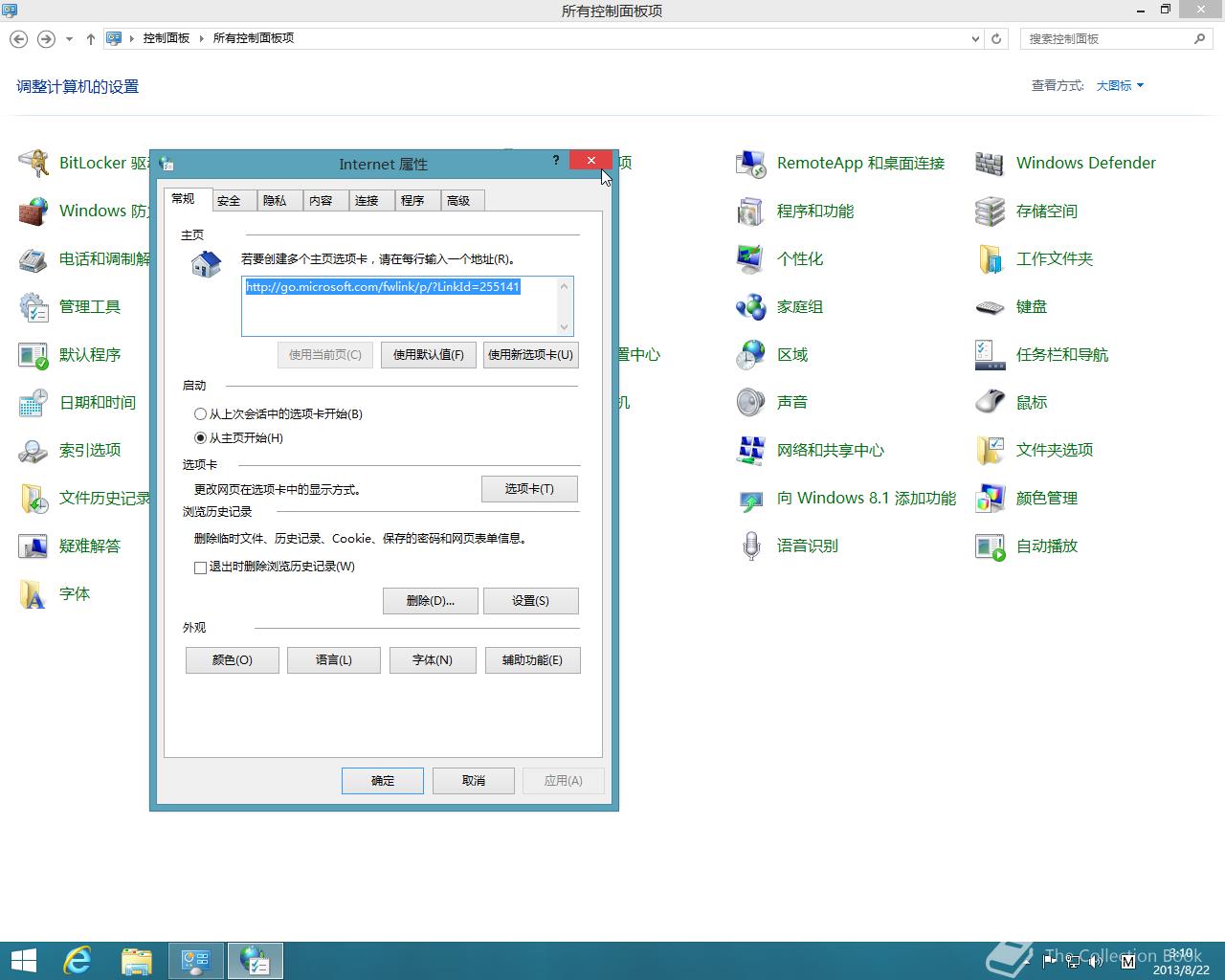Cancel dialog with 取消 button
The width and height of the screenshot is (1225, 980).
point(474,781)
